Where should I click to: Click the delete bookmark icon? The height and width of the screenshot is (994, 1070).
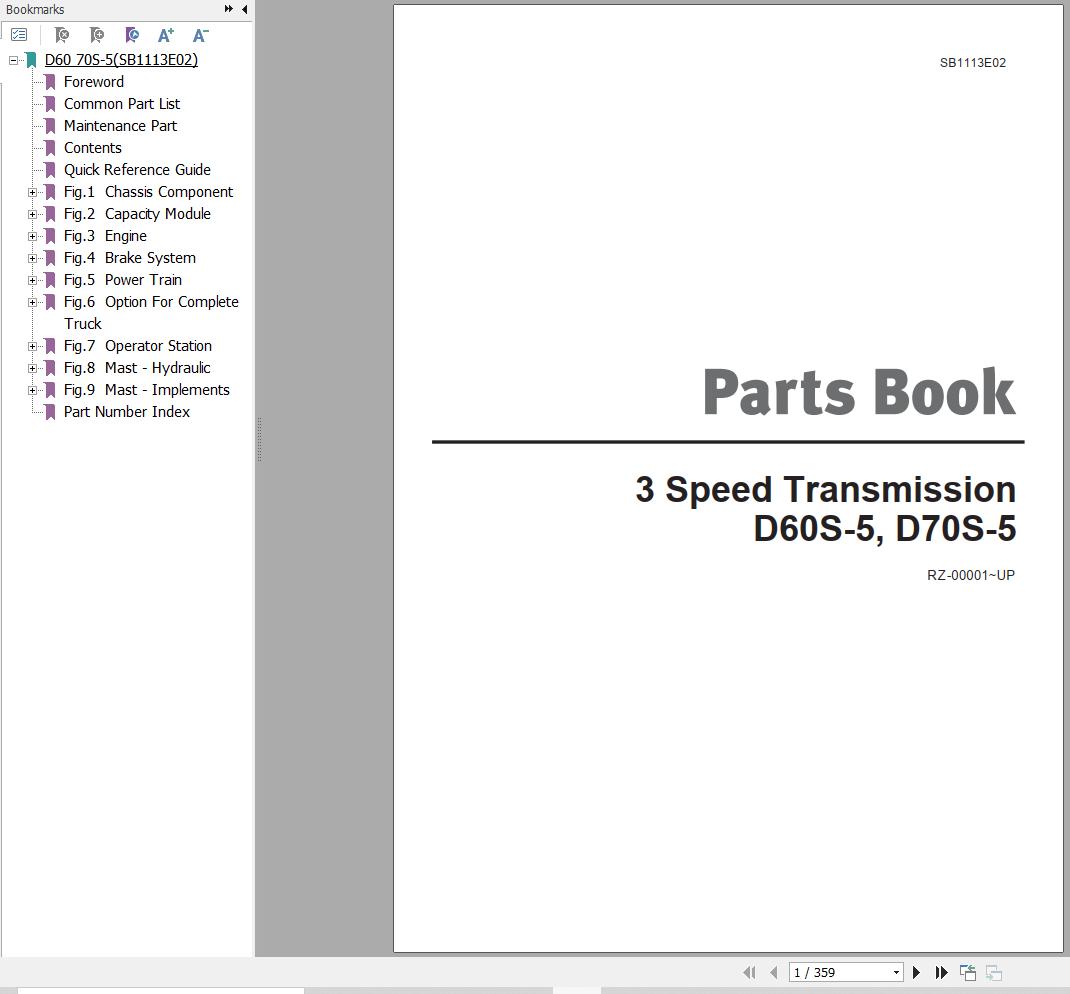click(x=62, y=34)
